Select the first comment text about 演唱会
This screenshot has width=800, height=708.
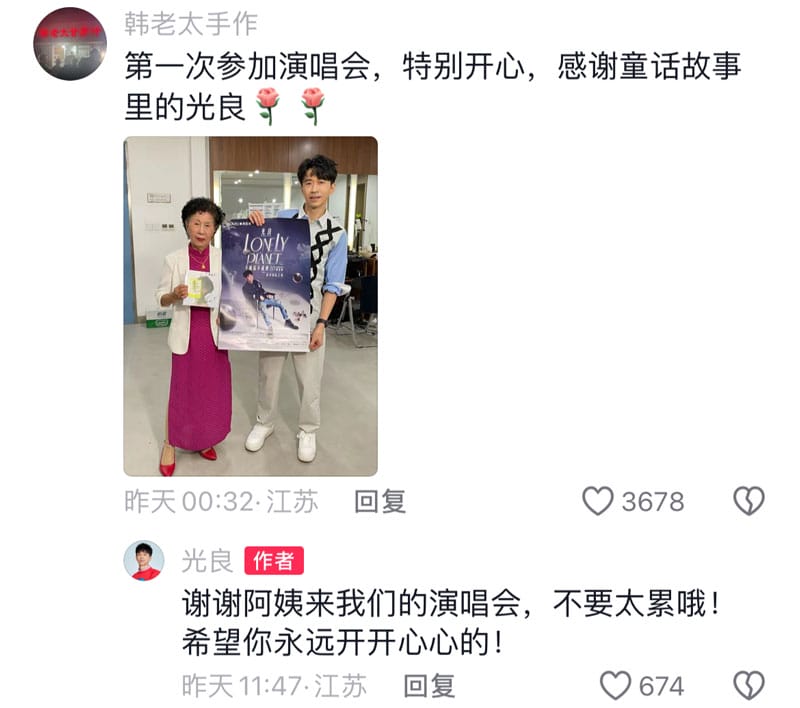[433, 87]
